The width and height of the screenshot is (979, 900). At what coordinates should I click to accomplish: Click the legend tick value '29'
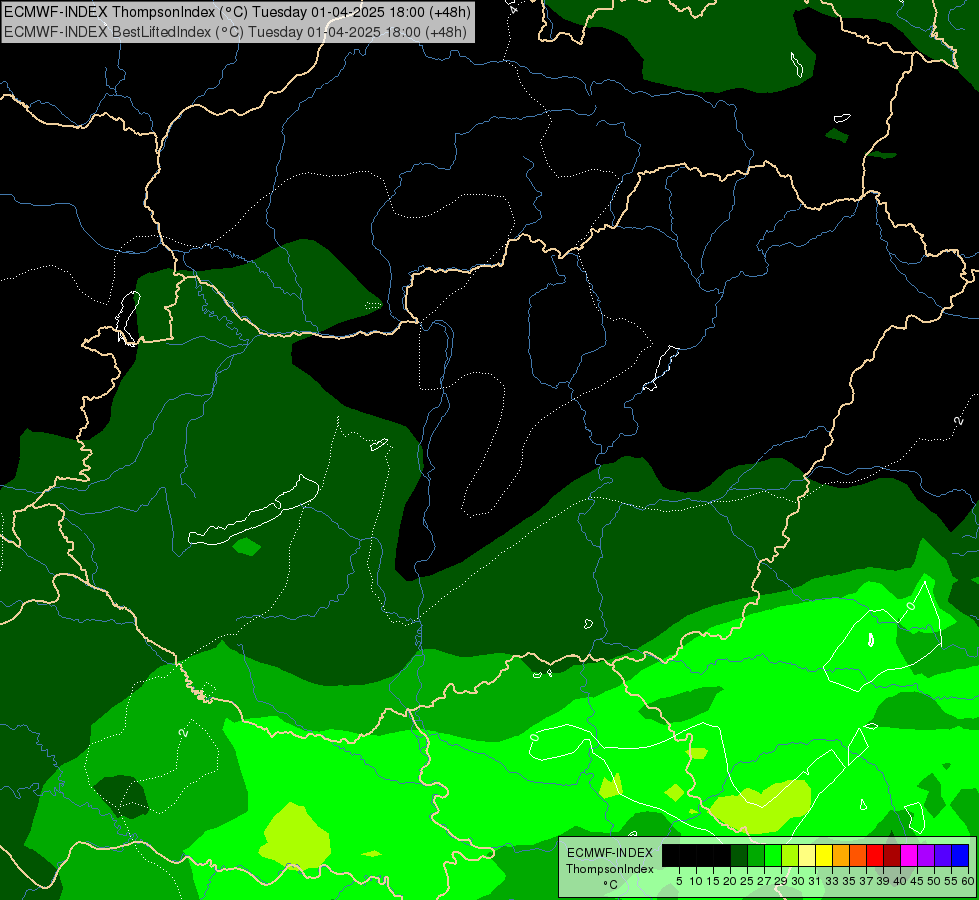[781, 881]
